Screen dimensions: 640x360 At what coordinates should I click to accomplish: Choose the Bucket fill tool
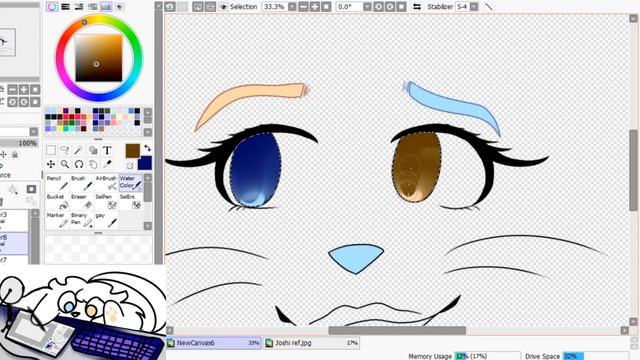(x=57, y=201)
